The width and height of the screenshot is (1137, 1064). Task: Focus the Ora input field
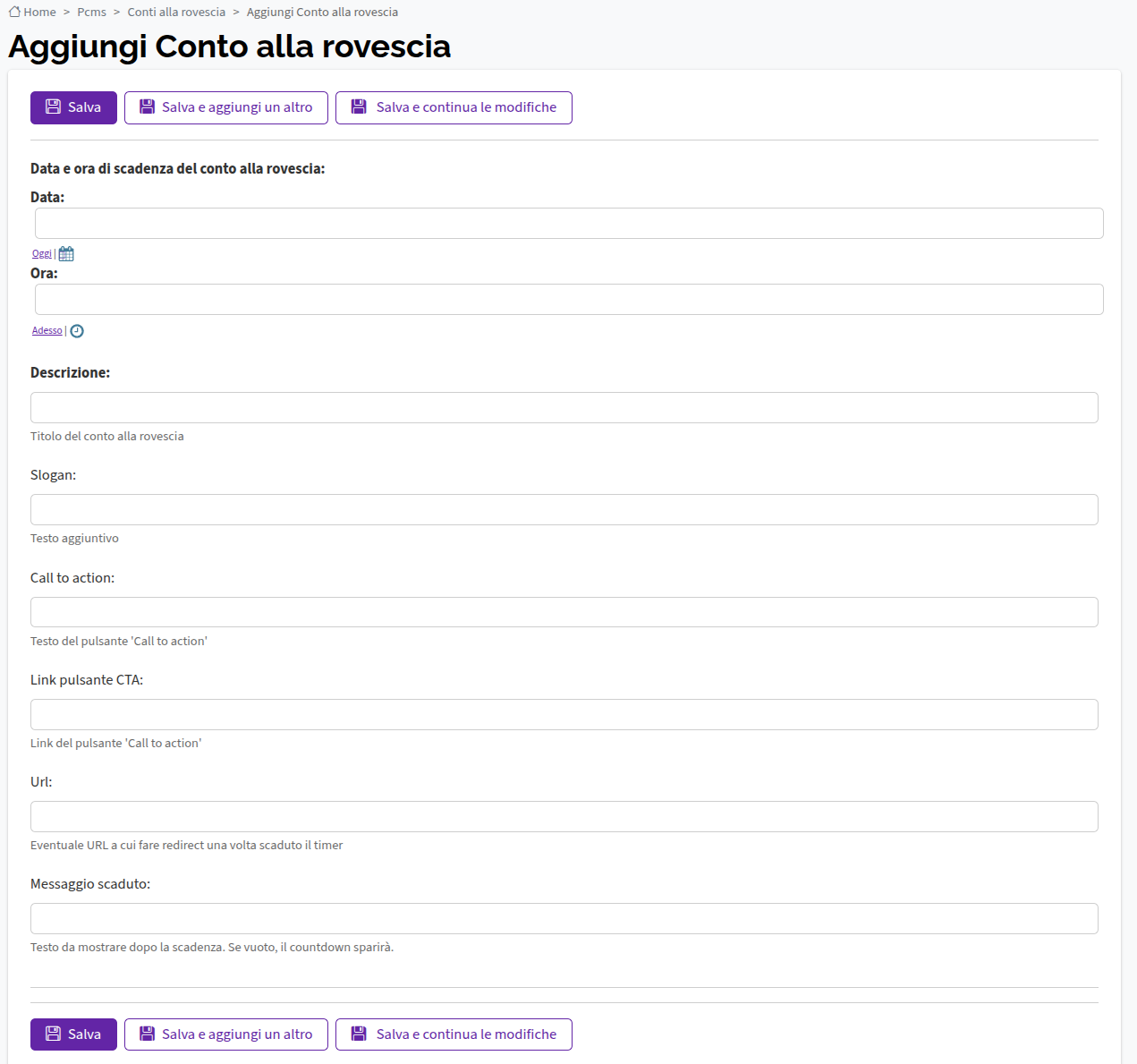[x=569, y=300]
